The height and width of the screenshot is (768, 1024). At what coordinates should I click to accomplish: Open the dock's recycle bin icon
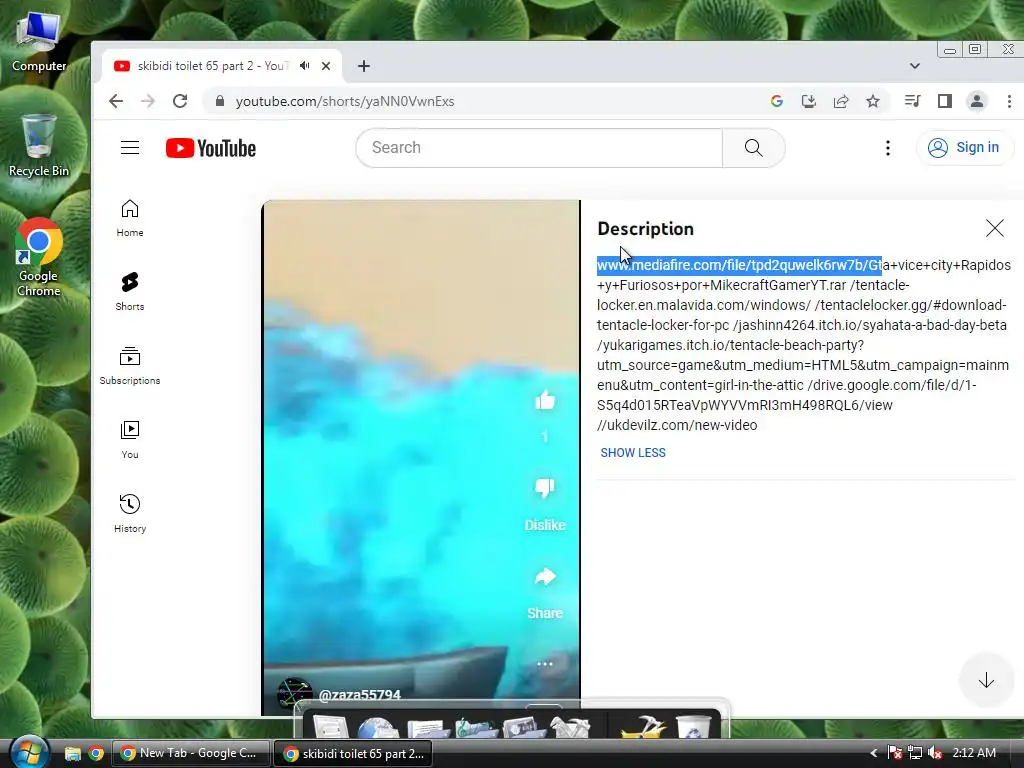[694, 727]
